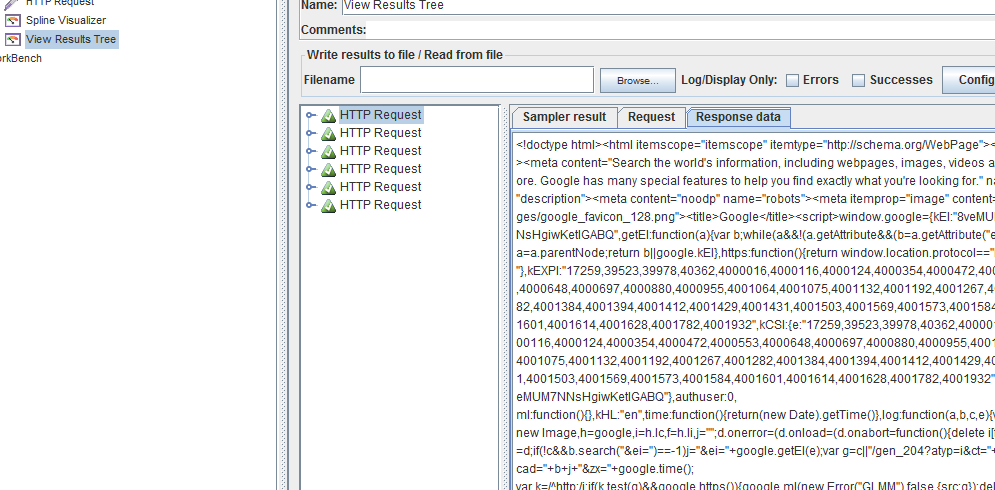Image resolution: width=995 pixels, height=490 pixels.
Task: Select the sixth HTTP Request result label
Action: [x=381, y=205]
